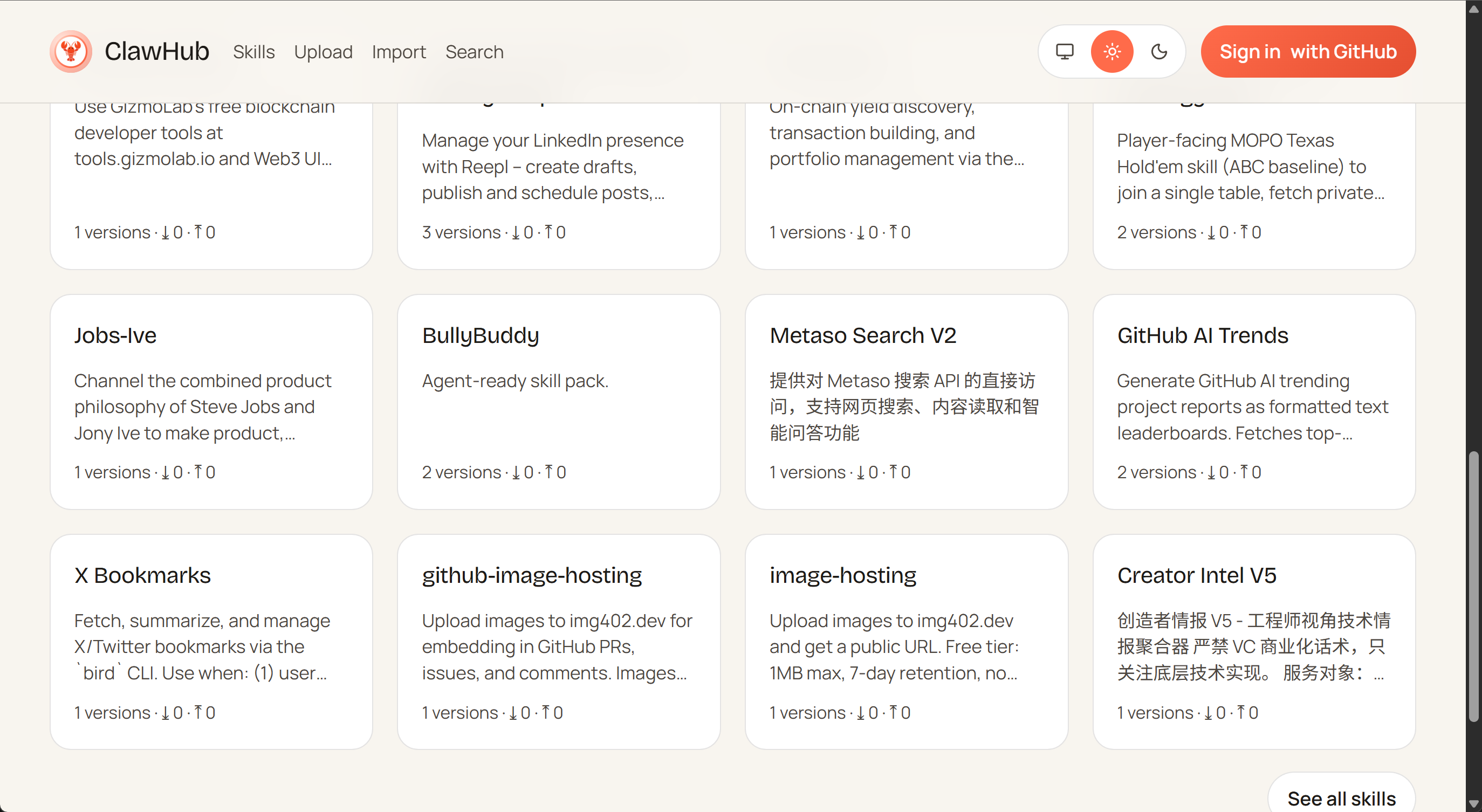Viewport: 1482px width, 812px height.
Task: Click the MOPO Texas Hold'em description
Action: point(1250,167)
